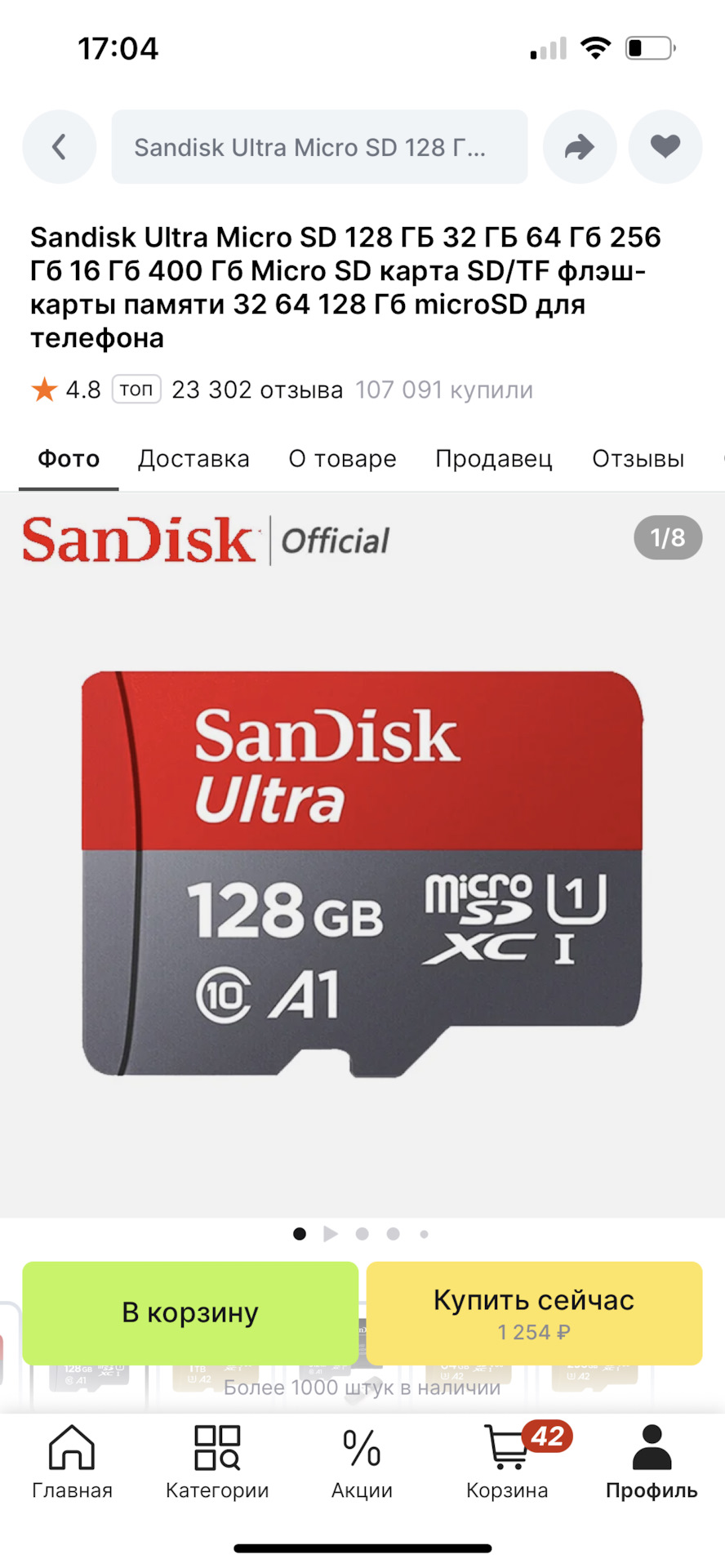
Task: Go to the Отзывы tab
Action: pyautogui.click(x=638, y=459)
